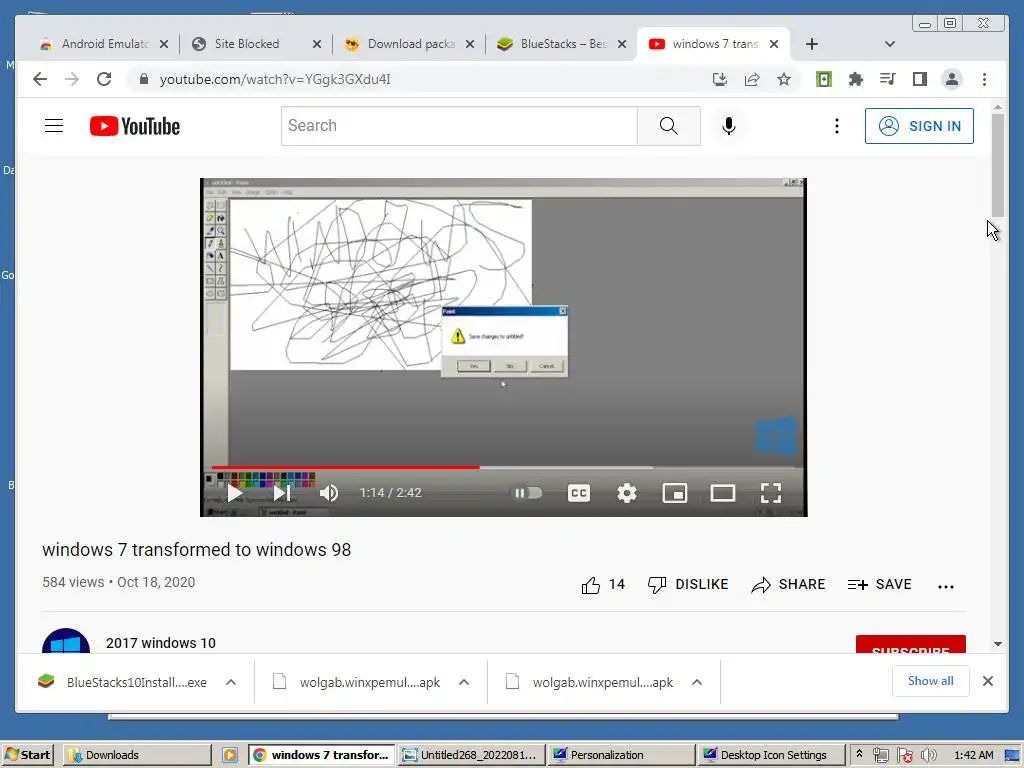Viewport: 1024px width, 768px height.
Task: Bookmark this page with the star
Action: click(x=784, y=79)
